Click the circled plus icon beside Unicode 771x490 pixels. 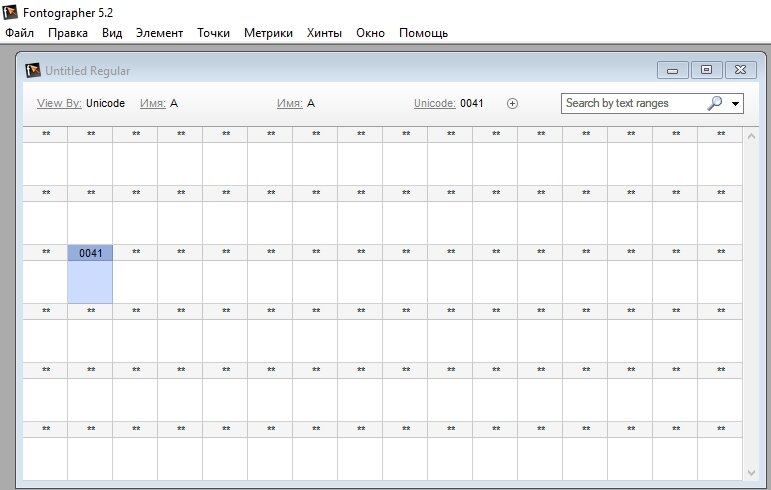[x=512, y=103]
